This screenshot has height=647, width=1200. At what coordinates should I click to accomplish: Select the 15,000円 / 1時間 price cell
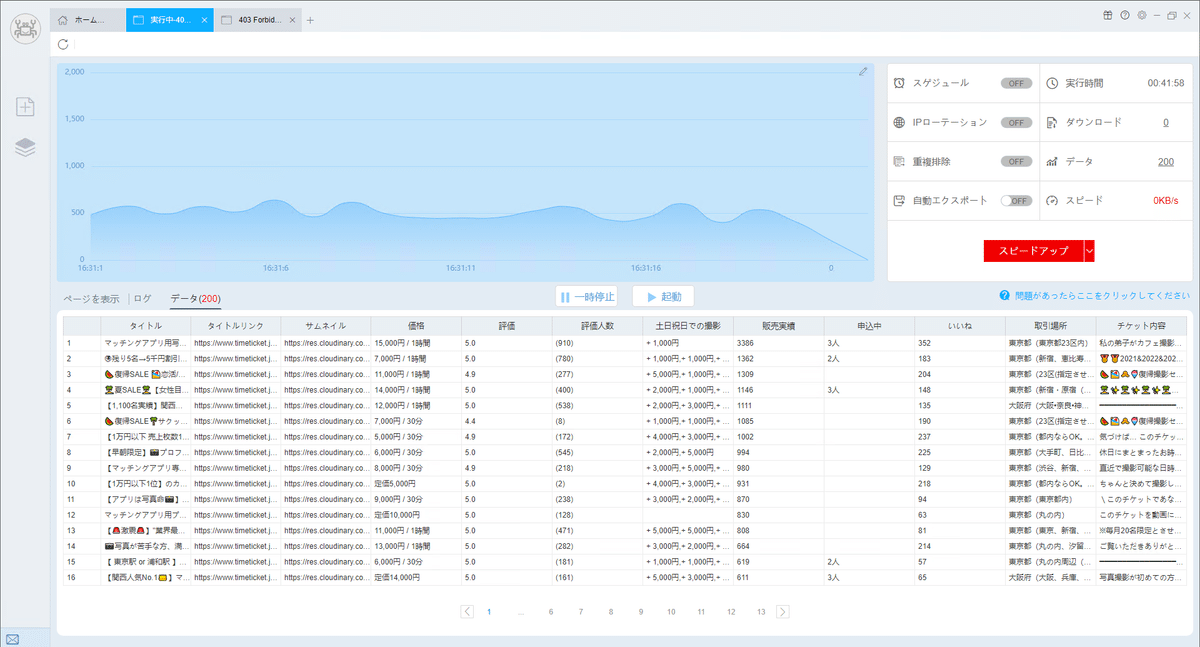click(x=416, y=343)
